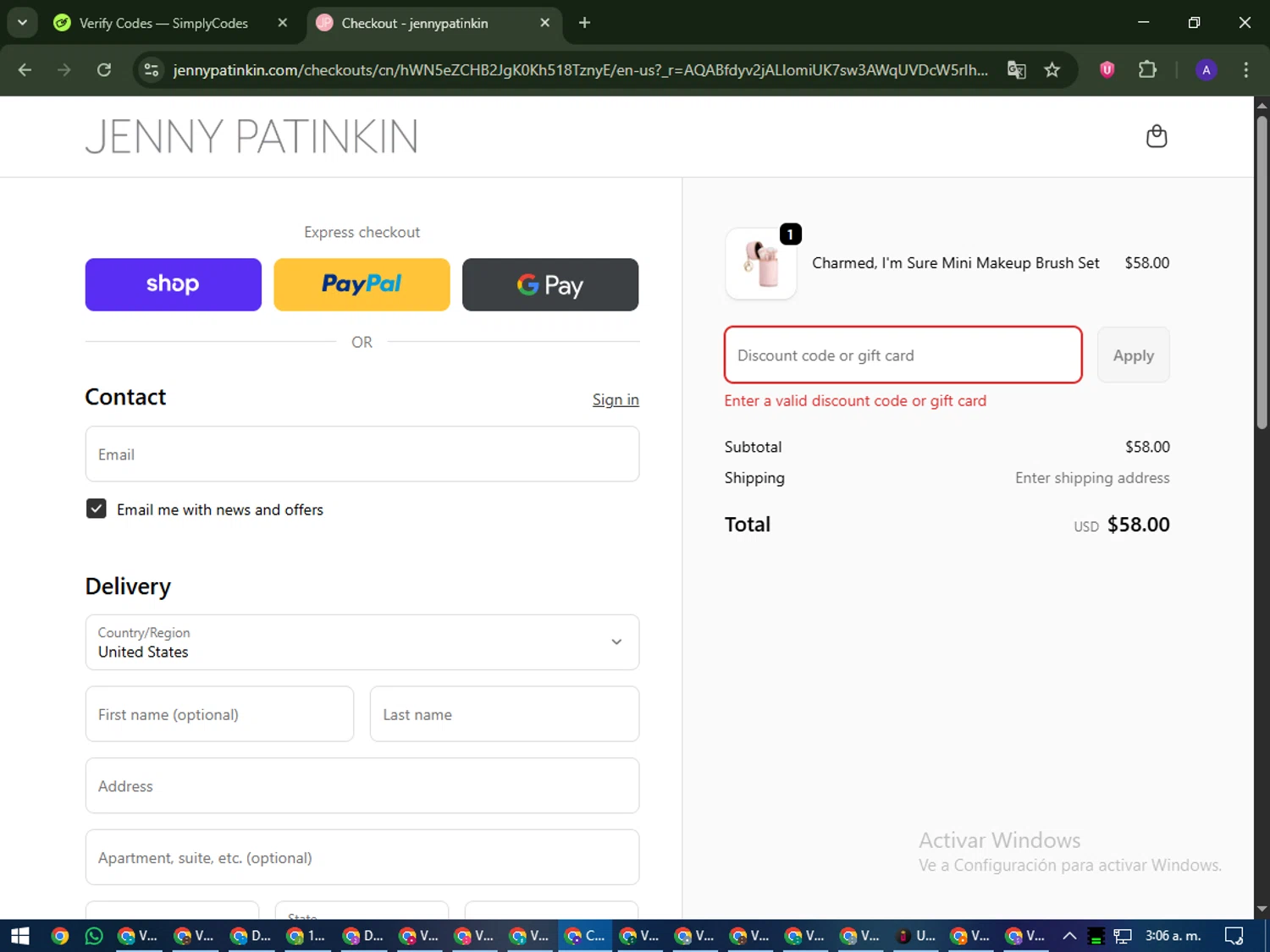The width and height of the screenshot is (1270, 952).
Task: Open the extensions puzzle icon
Action: [x=1147, y=70]
